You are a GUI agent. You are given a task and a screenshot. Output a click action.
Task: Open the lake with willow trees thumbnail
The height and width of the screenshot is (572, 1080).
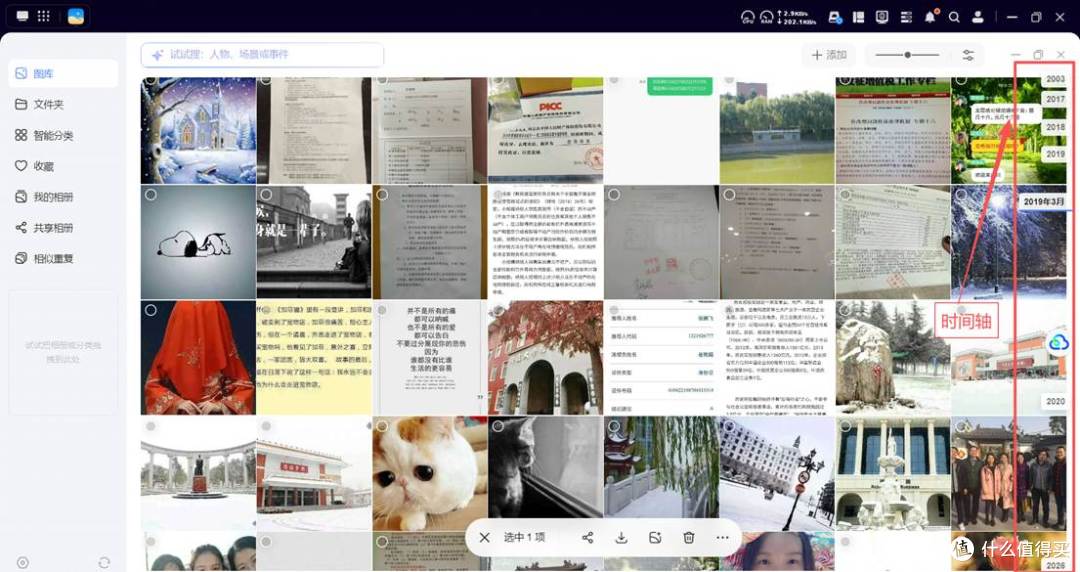777,130
